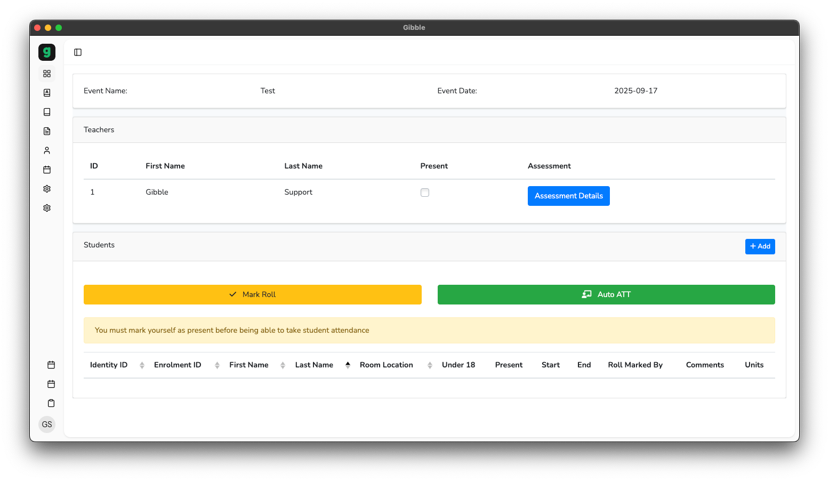
Task: Open the GS user avatar menu
Action: pyautogui.click(x=47, y=425)
